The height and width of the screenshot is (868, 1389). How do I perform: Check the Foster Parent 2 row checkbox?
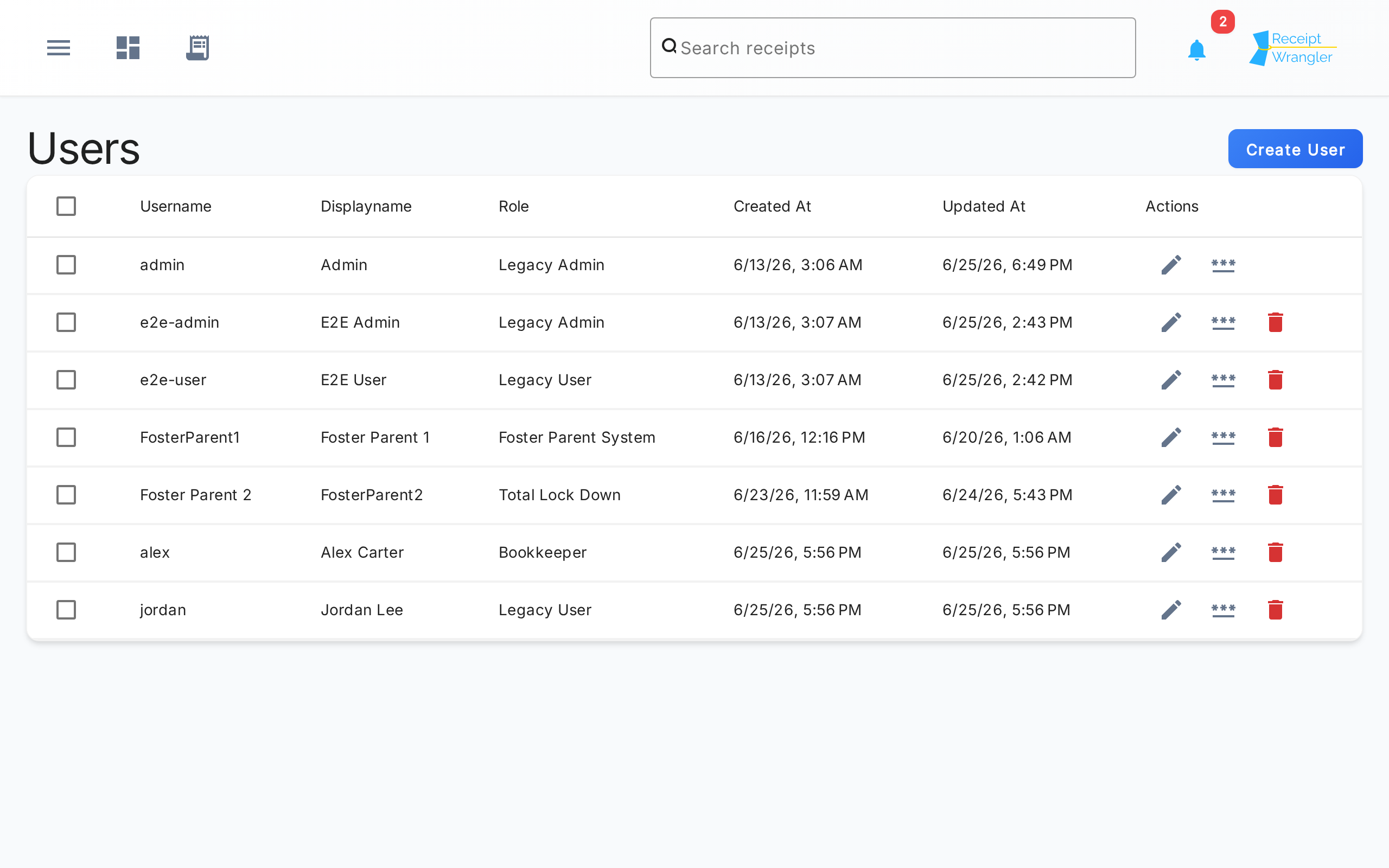tap(66, 494)
